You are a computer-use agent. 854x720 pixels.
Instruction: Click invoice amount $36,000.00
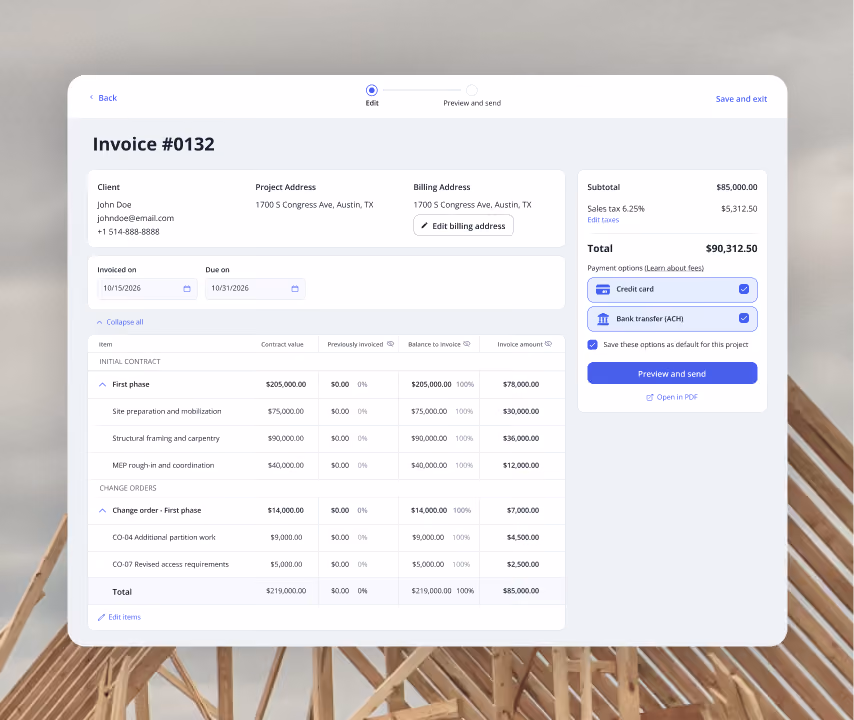(521, 438)
